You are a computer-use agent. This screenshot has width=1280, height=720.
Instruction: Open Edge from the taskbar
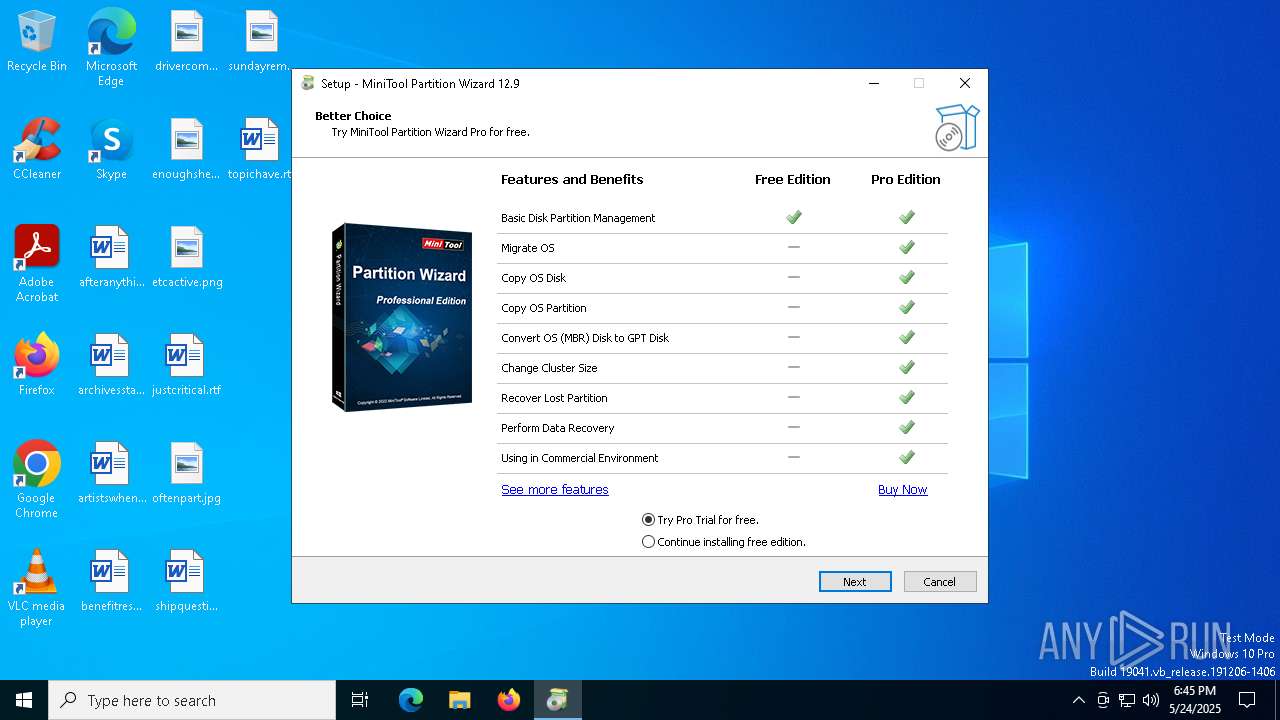pyautogui.click(x=411, y=700)
